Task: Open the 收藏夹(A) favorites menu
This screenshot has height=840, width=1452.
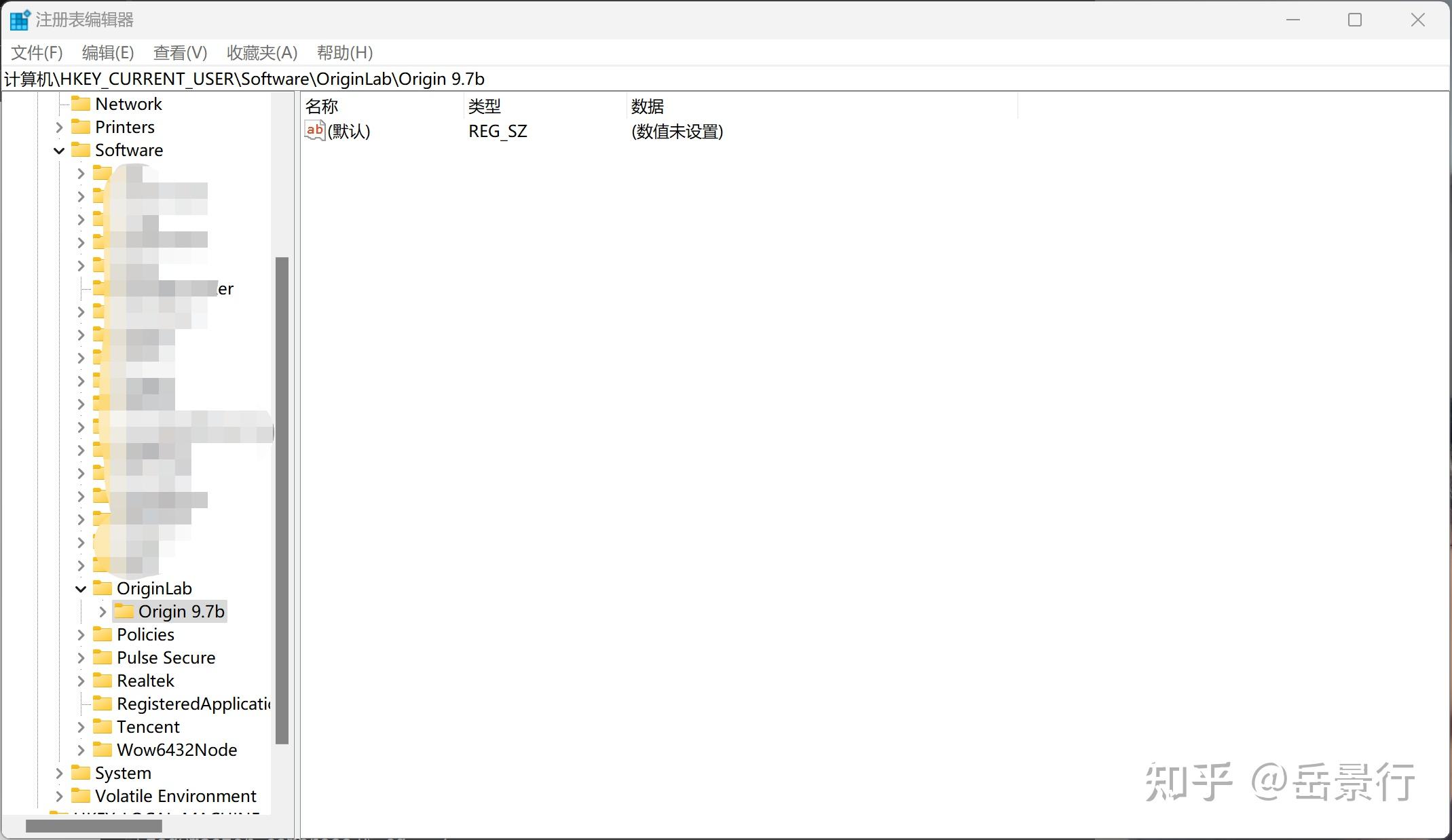Action: [x=262, y=53]
